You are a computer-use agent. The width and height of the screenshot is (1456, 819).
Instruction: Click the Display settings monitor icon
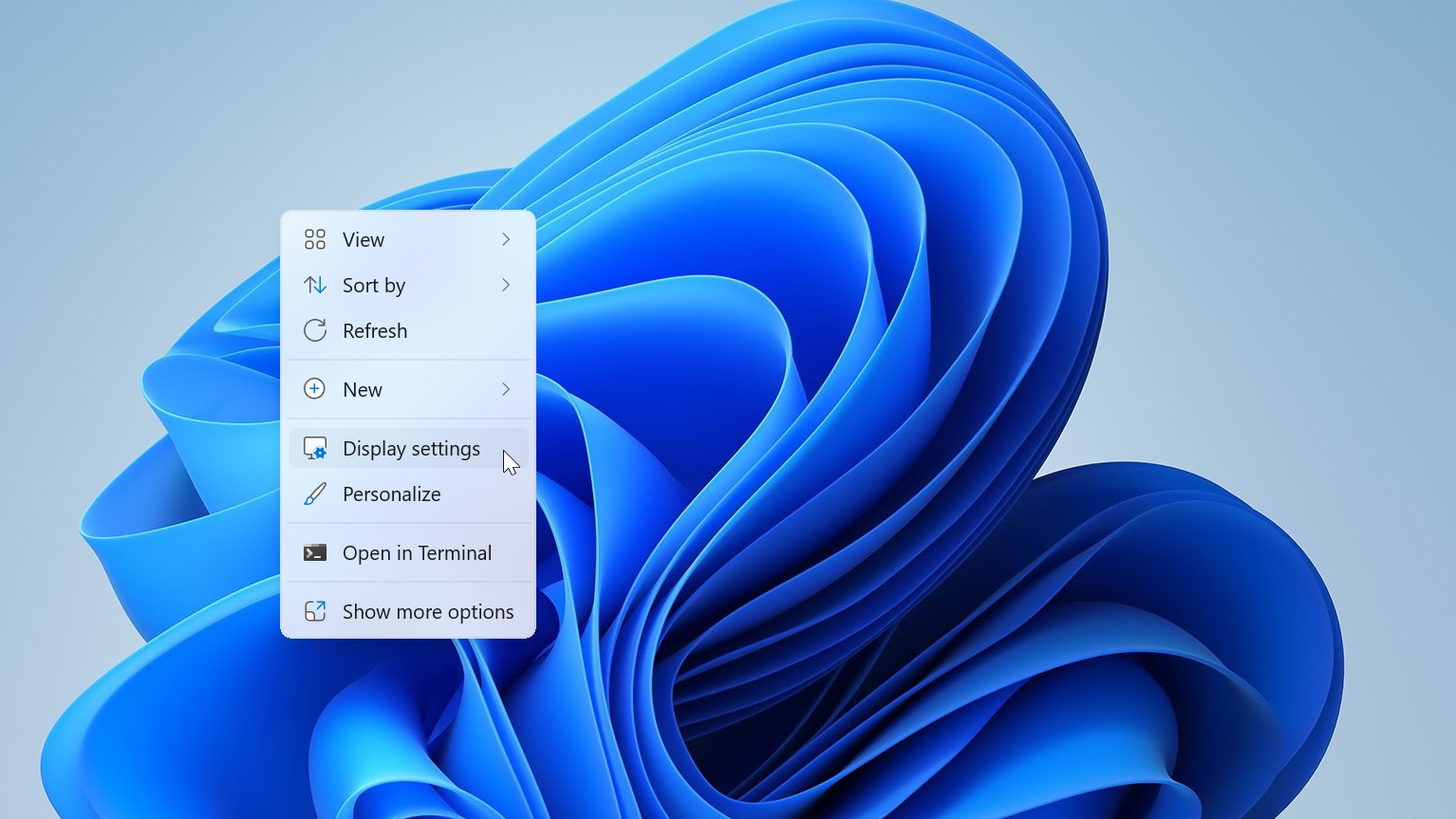(x=315, y=448)
